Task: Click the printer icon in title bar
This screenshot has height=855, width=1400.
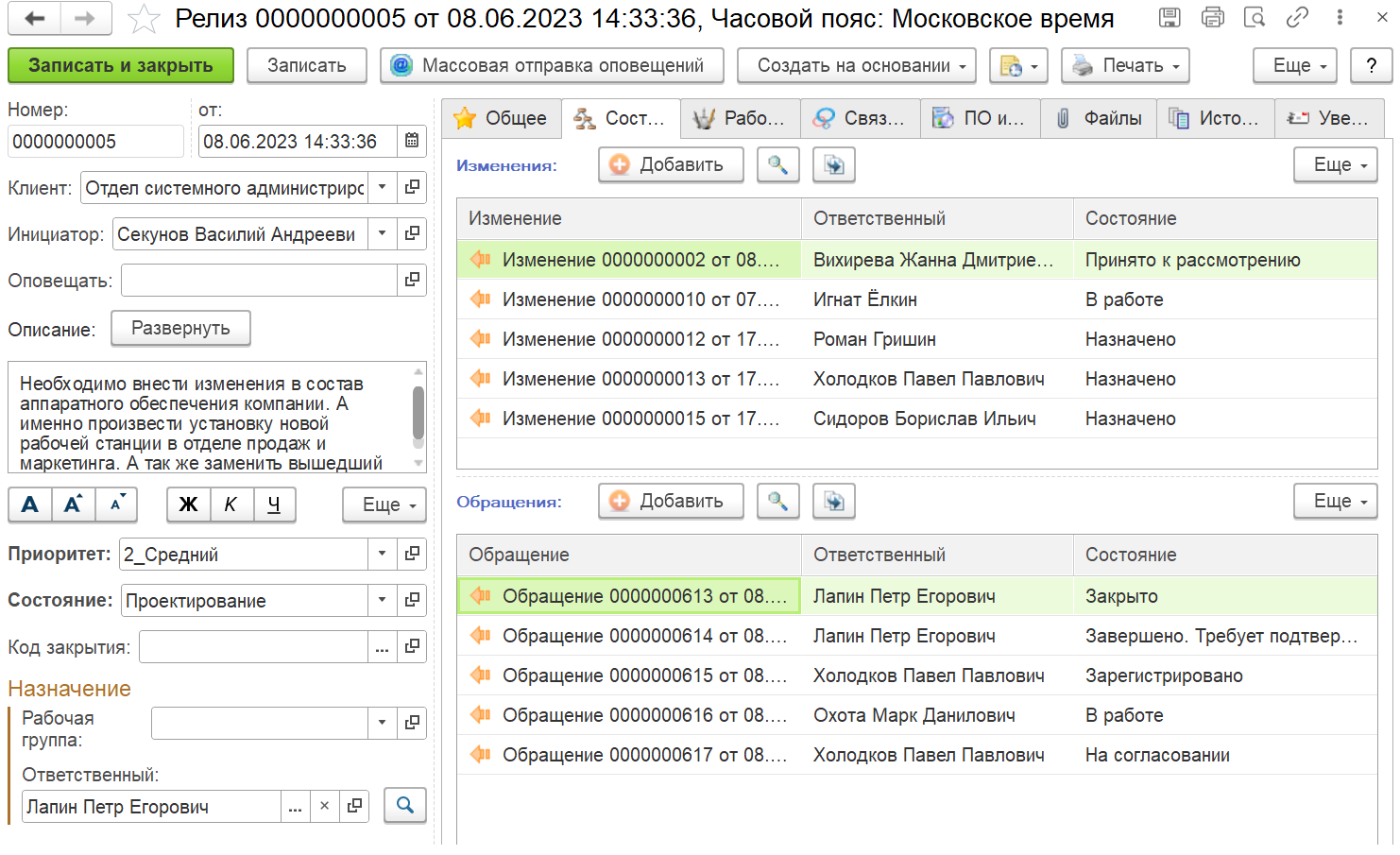Action: point(1212,17)
